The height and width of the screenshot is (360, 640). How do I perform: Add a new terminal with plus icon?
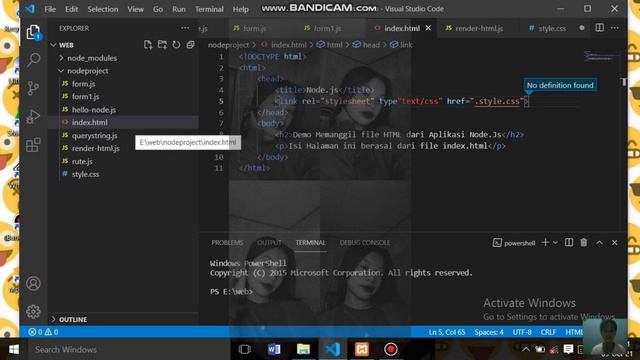tap(545, 242)
